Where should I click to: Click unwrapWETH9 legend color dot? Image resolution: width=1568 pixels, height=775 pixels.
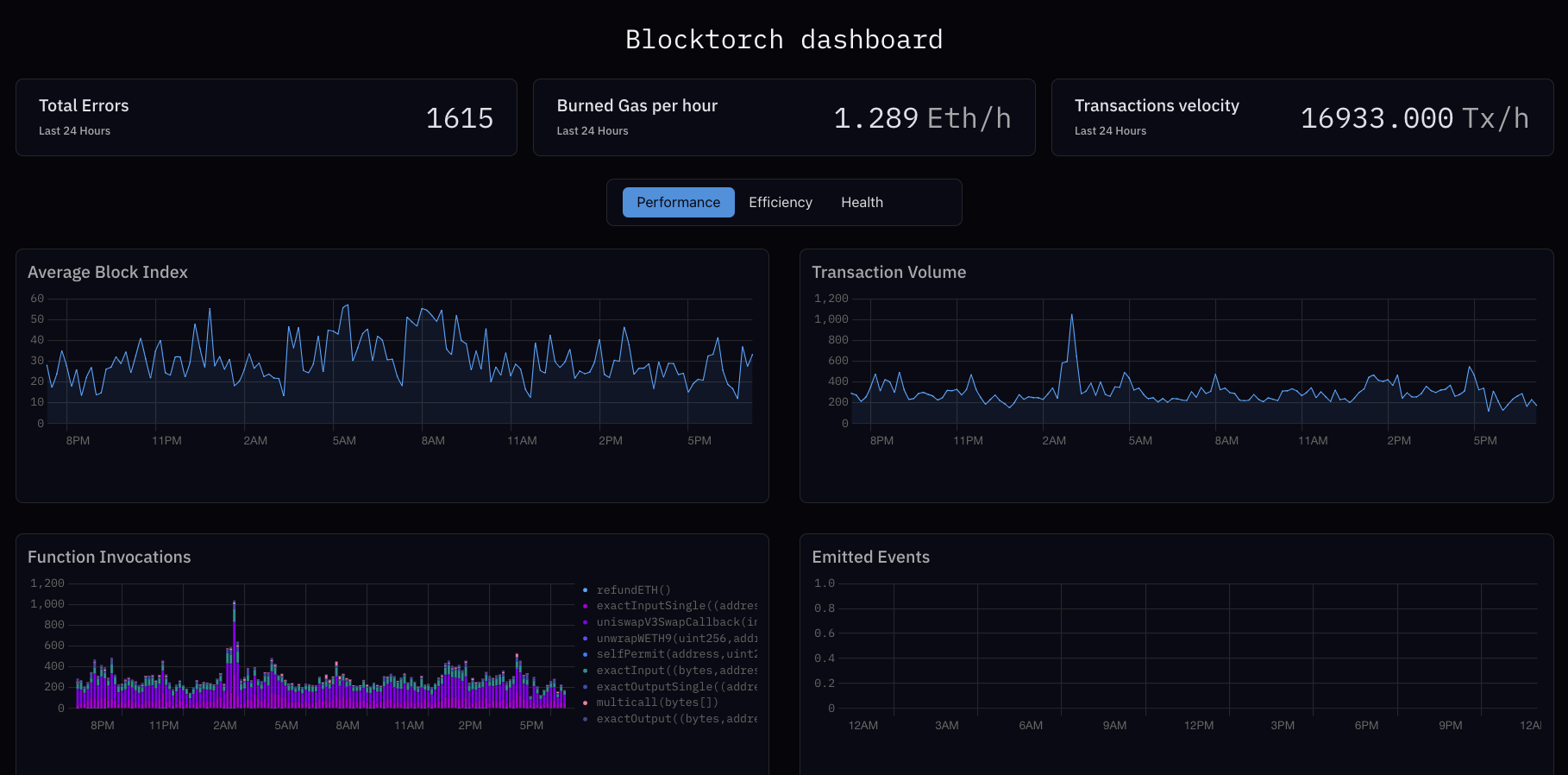tap(586, 639)
